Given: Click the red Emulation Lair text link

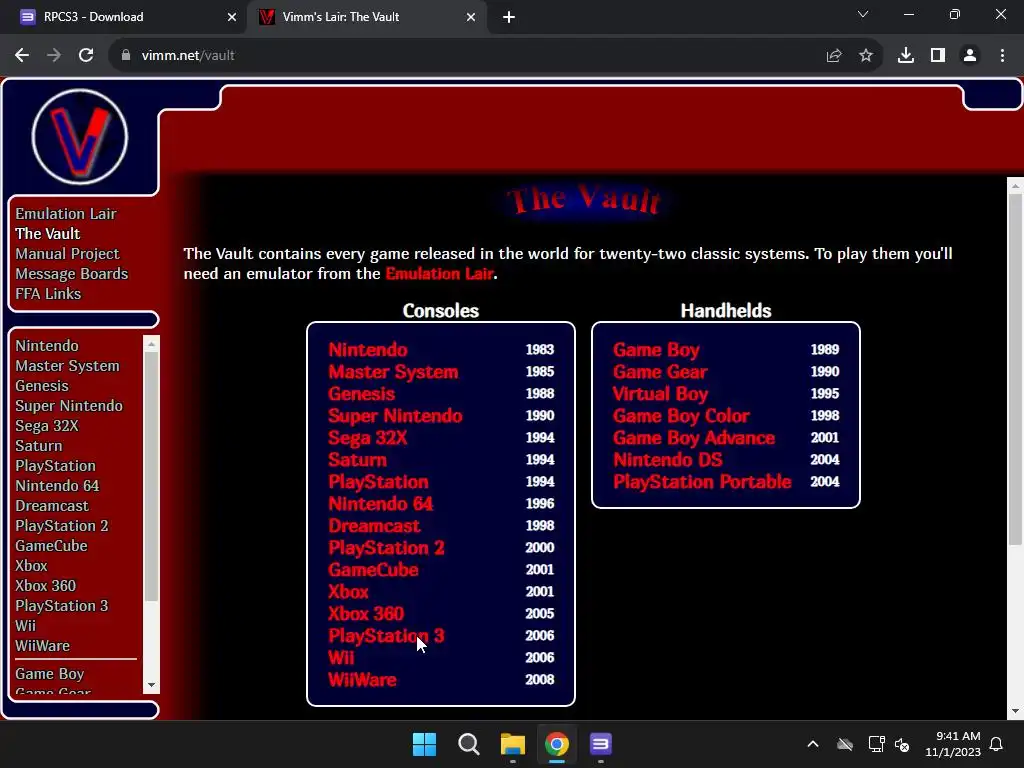Looking at the screenshot, I should tap(440, 274).
